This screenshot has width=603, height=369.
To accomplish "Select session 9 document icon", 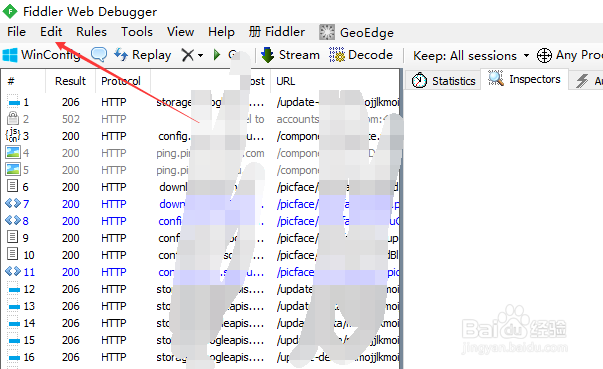I will click(13, 237).
